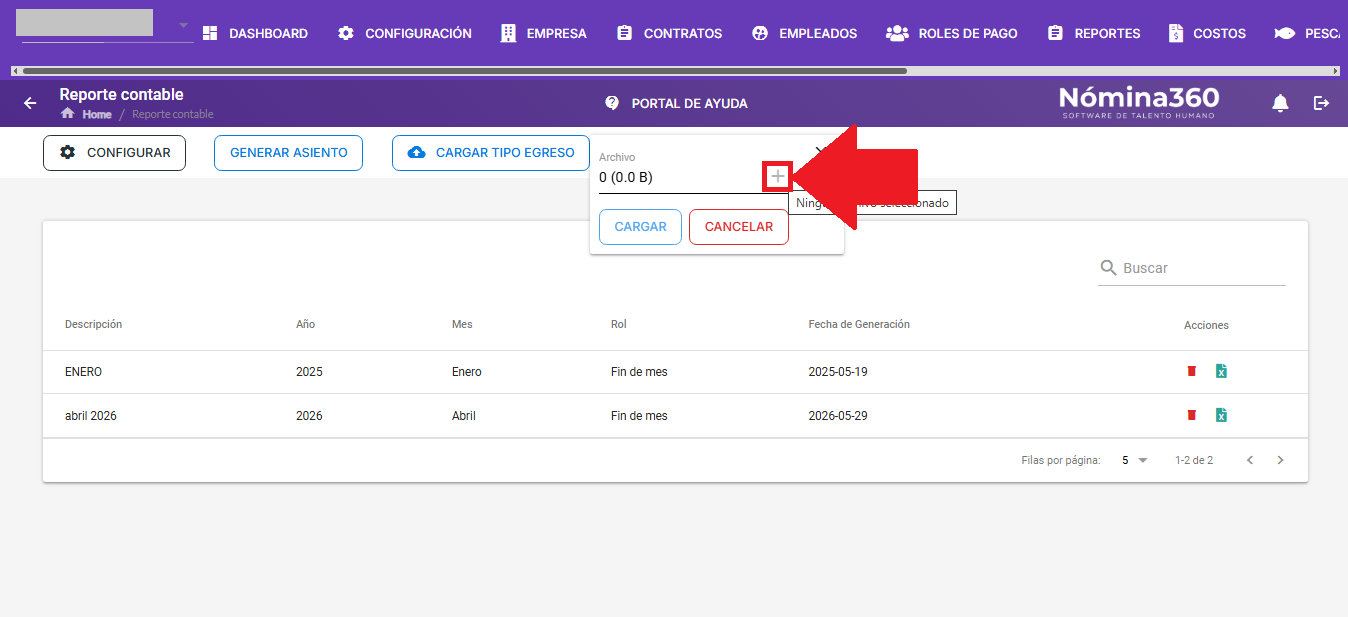Click the Abril month cell
The height and width of the screenshot is (617, 1348).
coord(464,416)
